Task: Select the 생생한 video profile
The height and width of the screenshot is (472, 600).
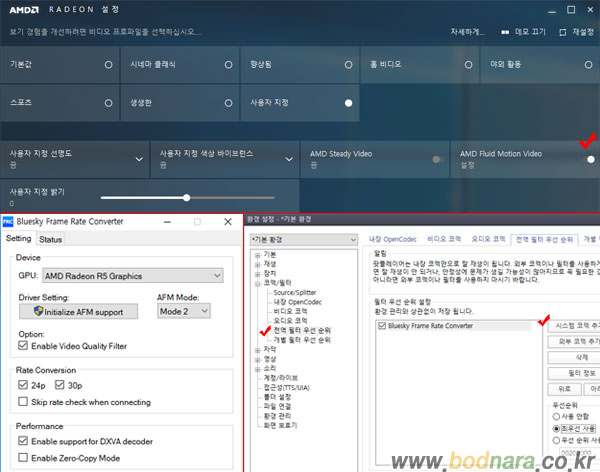Action: click(180, 103)
